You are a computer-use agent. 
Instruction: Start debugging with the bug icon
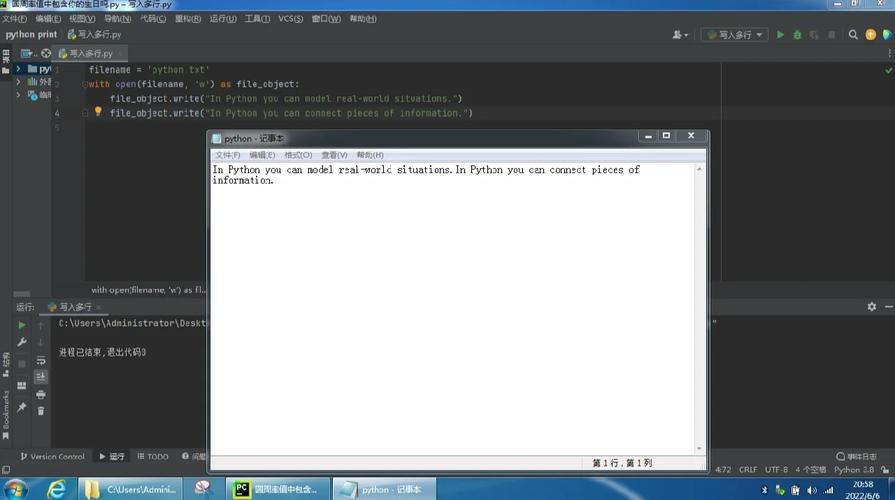[797, 35]
